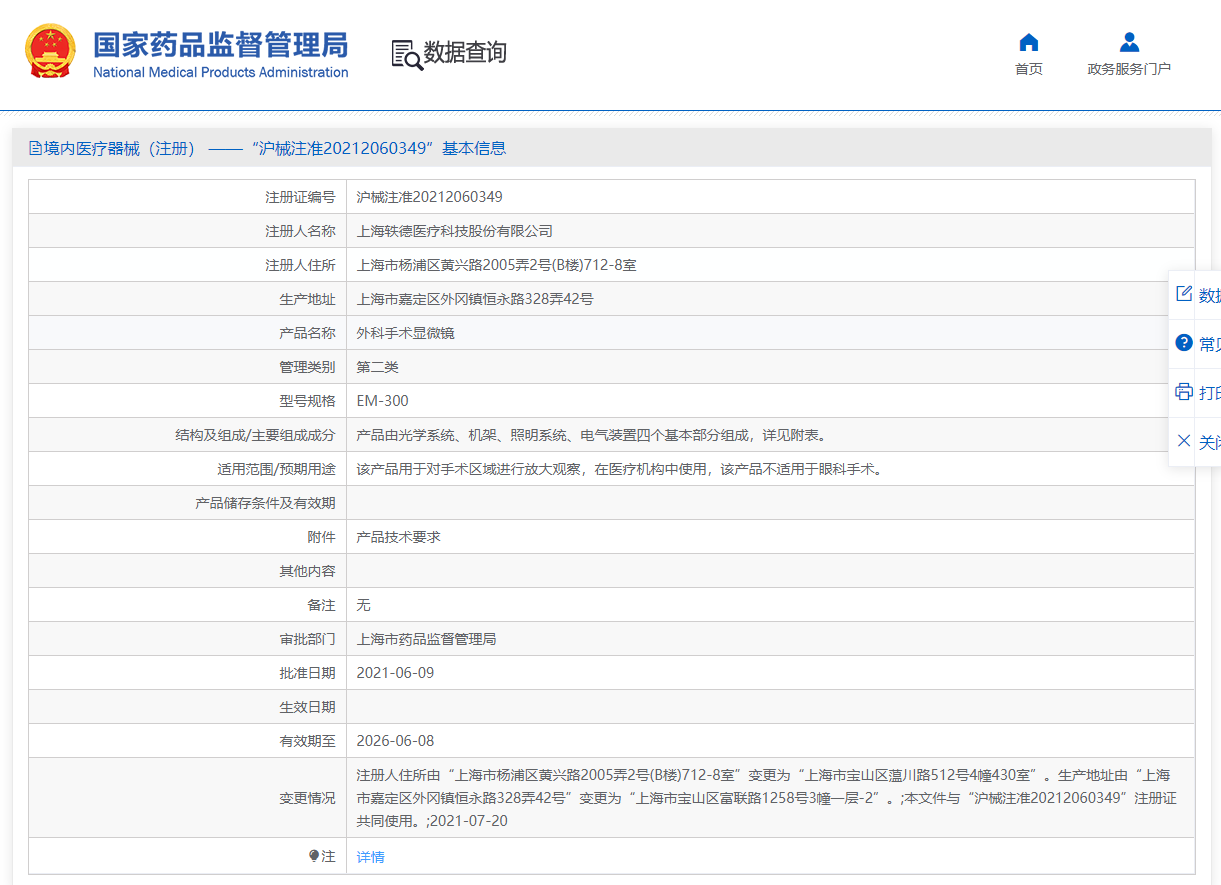The image size is (1221, 885).
Task: Select the 境内医疗器械（注册）基本信息 panel title
Action: (x=267, y=148)
